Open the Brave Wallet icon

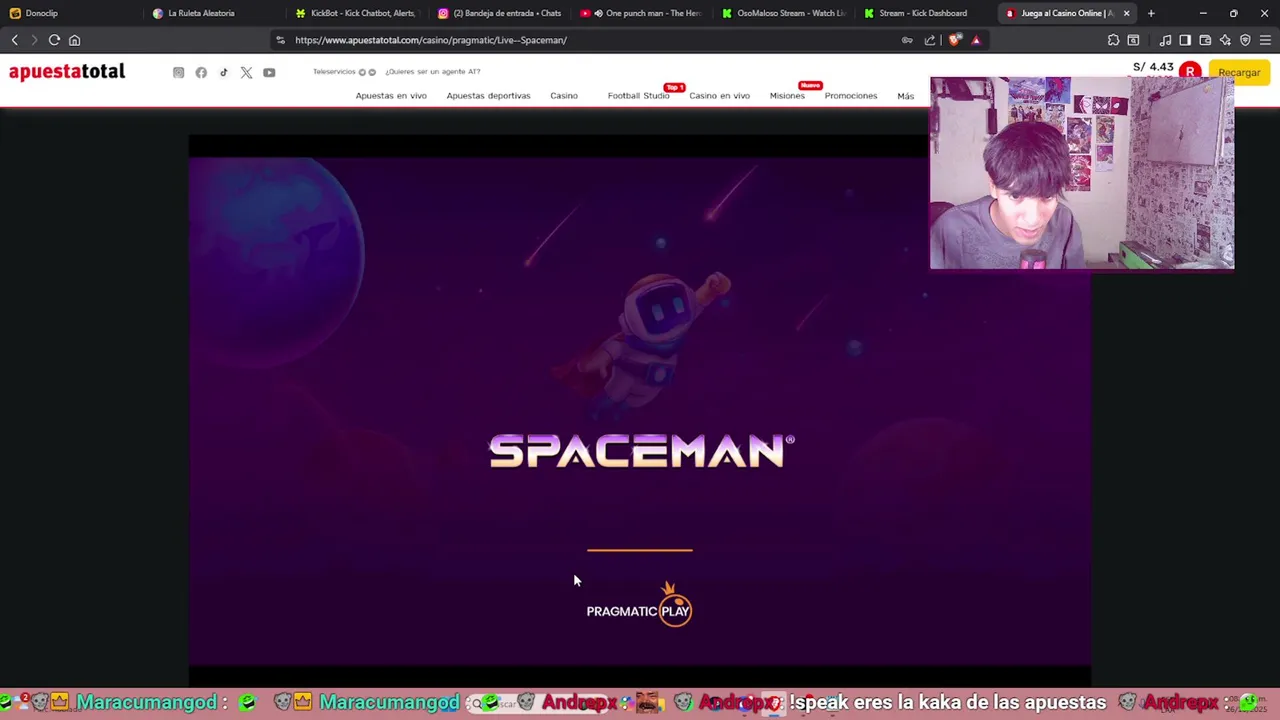pos(1205,40)
